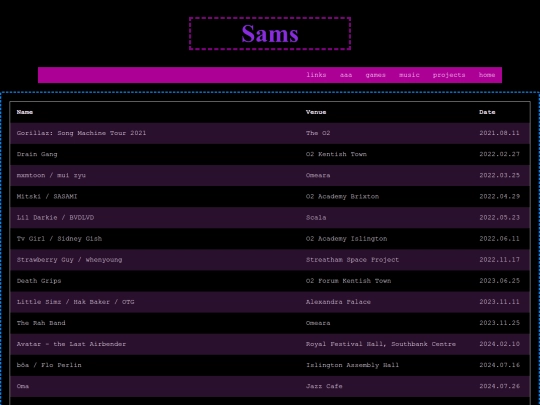This screenshot has height=405, width=540.
Task: Open the links nav item
Action: click(x=316, y=75)
